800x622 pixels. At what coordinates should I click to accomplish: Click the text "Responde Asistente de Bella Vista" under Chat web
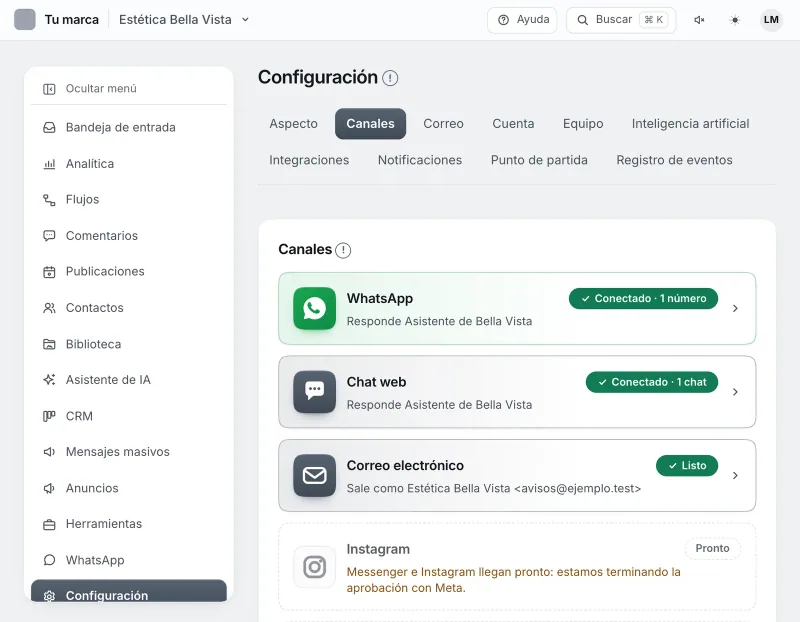pyautogui.click(x=439, y=405)
